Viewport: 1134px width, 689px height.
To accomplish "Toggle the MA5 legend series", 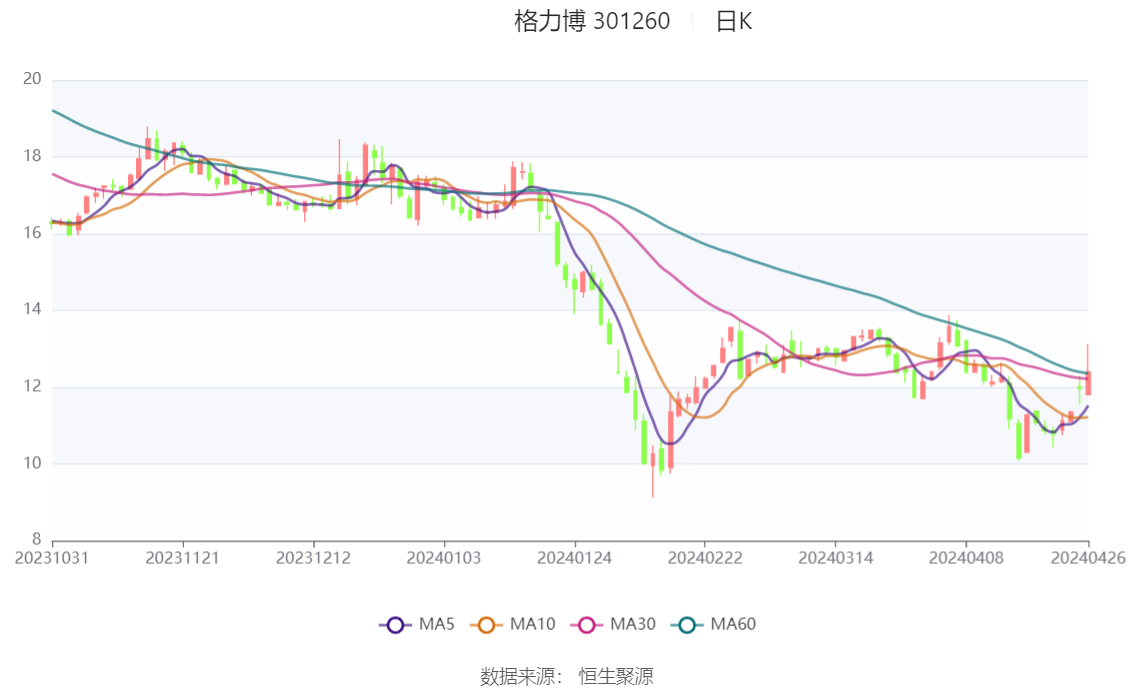I will tap(417, 625).
